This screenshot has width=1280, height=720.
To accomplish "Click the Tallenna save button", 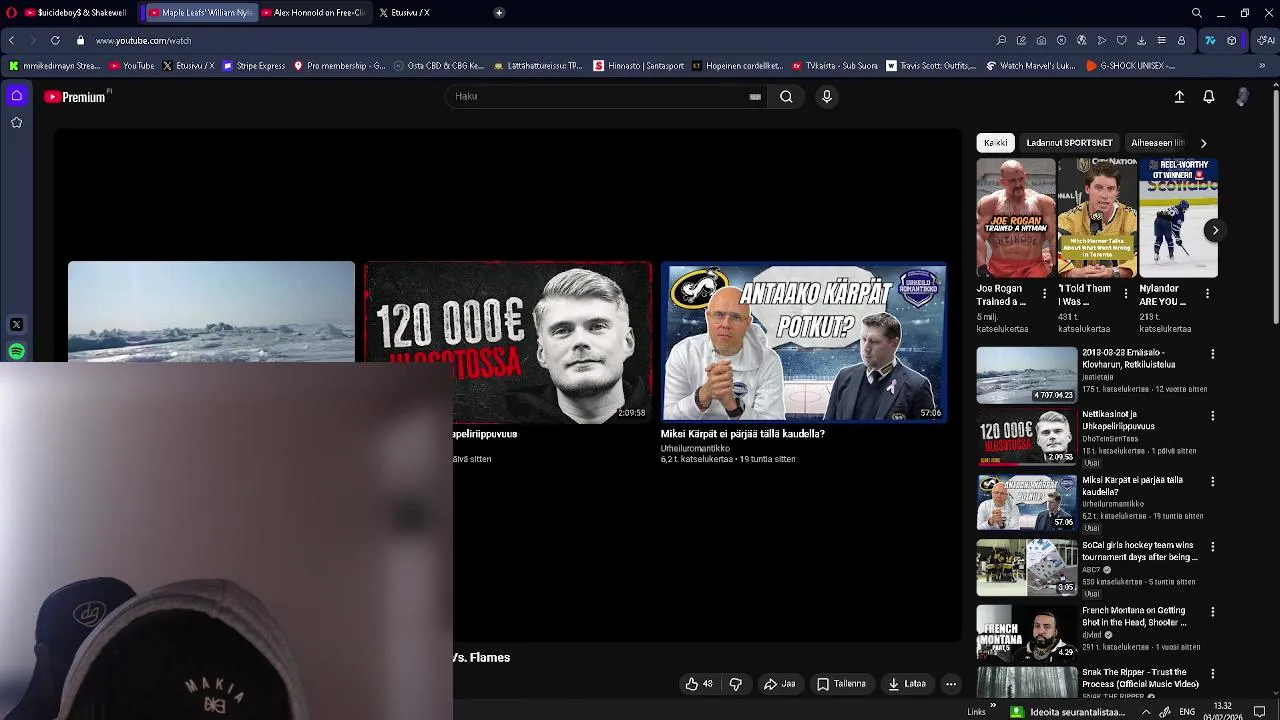I will (x=841, y=684).
